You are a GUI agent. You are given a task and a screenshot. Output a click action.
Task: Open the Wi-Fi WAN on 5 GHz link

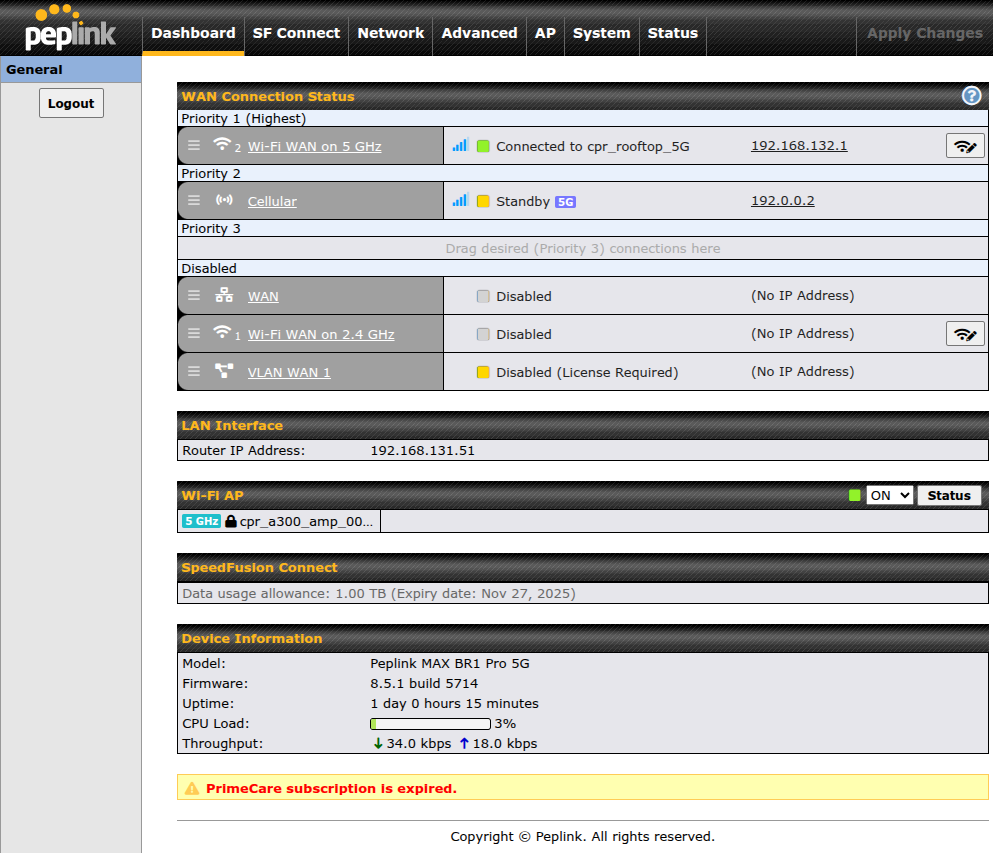click(x=314, y=146)
